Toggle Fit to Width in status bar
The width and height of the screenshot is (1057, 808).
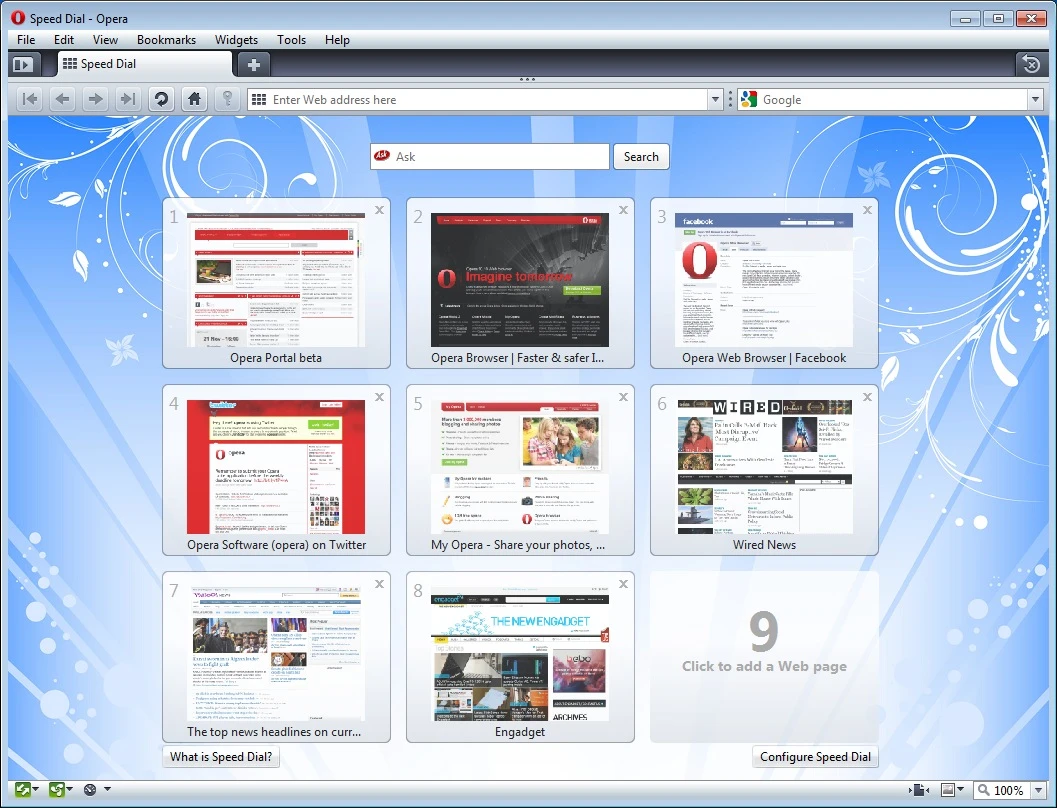coord(919,790)
